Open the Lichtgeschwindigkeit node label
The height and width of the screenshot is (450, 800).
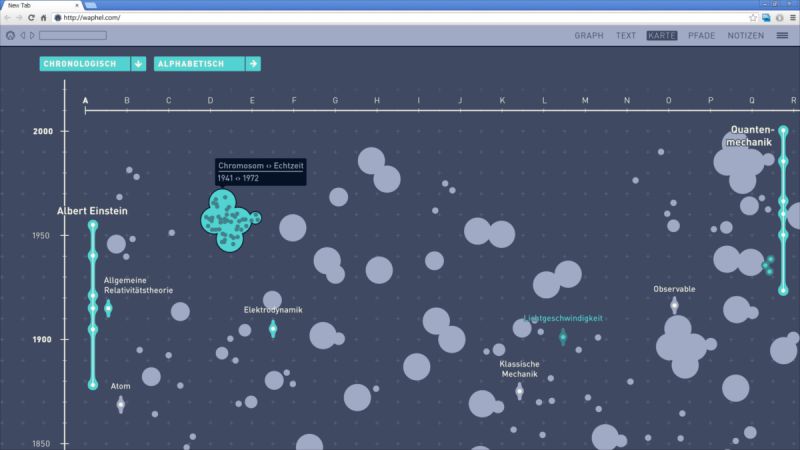(563, 319)
